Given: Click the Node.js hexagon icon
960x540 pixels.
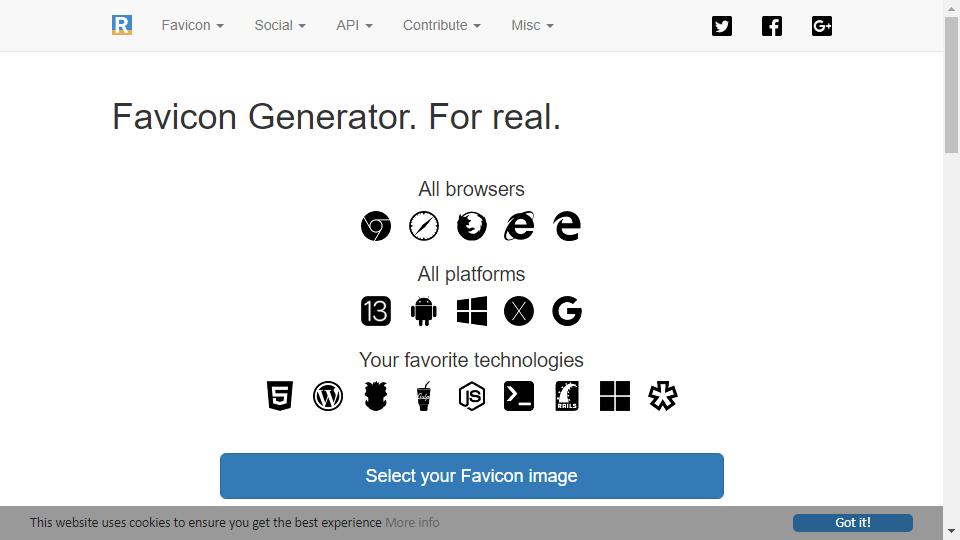Looking at the screenshot, I should coord(471,396).
